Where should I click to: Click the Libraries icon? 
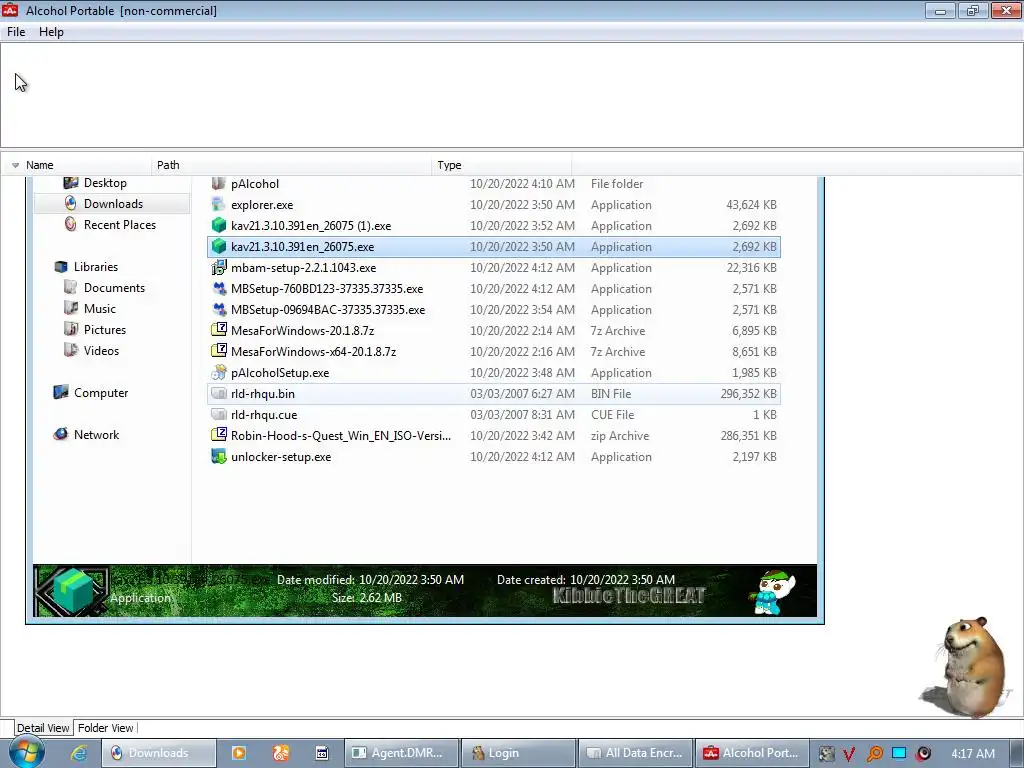pyautogui.click(x=61, y=266)
